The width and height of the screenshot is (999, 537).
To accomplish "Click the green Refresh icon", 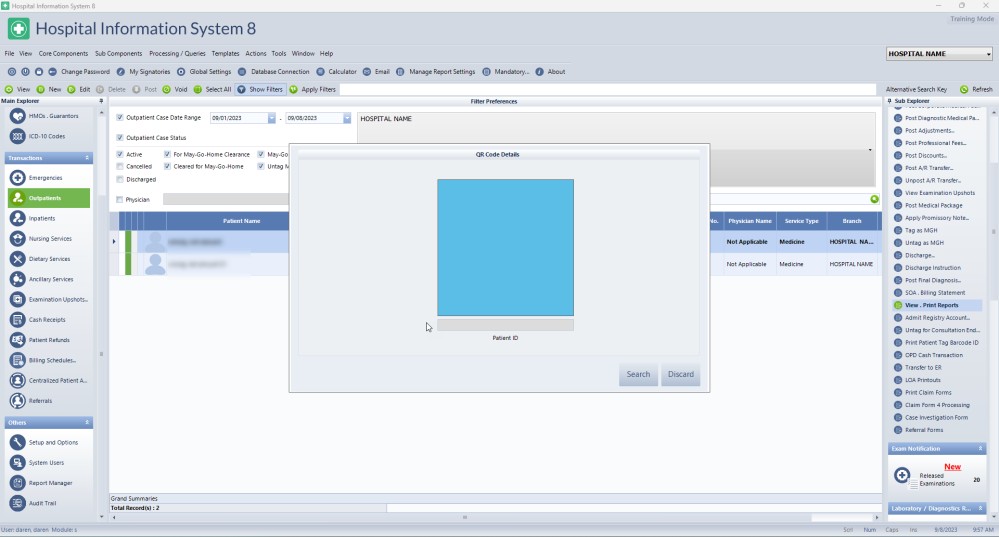I will click(x=964, y=89).
